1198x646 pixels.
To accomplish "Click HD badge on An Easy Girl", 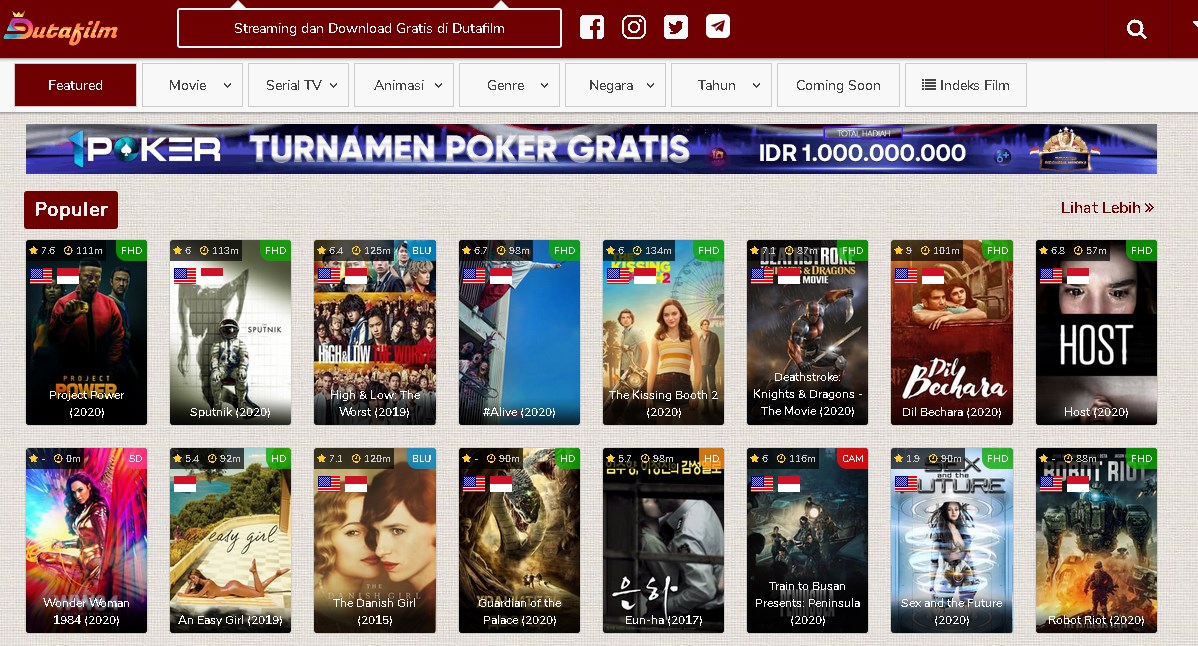I will tap(279, 459).
